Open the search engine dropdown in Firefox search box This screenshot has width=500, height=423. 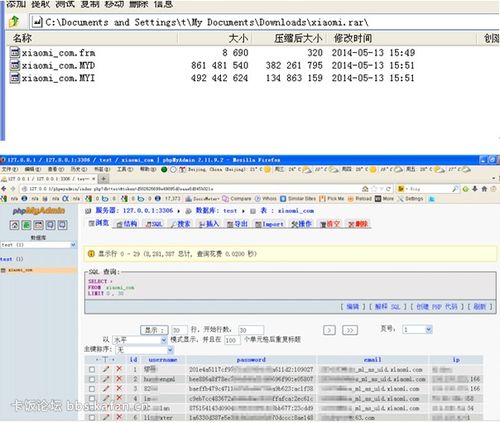(x=404, y=189)
